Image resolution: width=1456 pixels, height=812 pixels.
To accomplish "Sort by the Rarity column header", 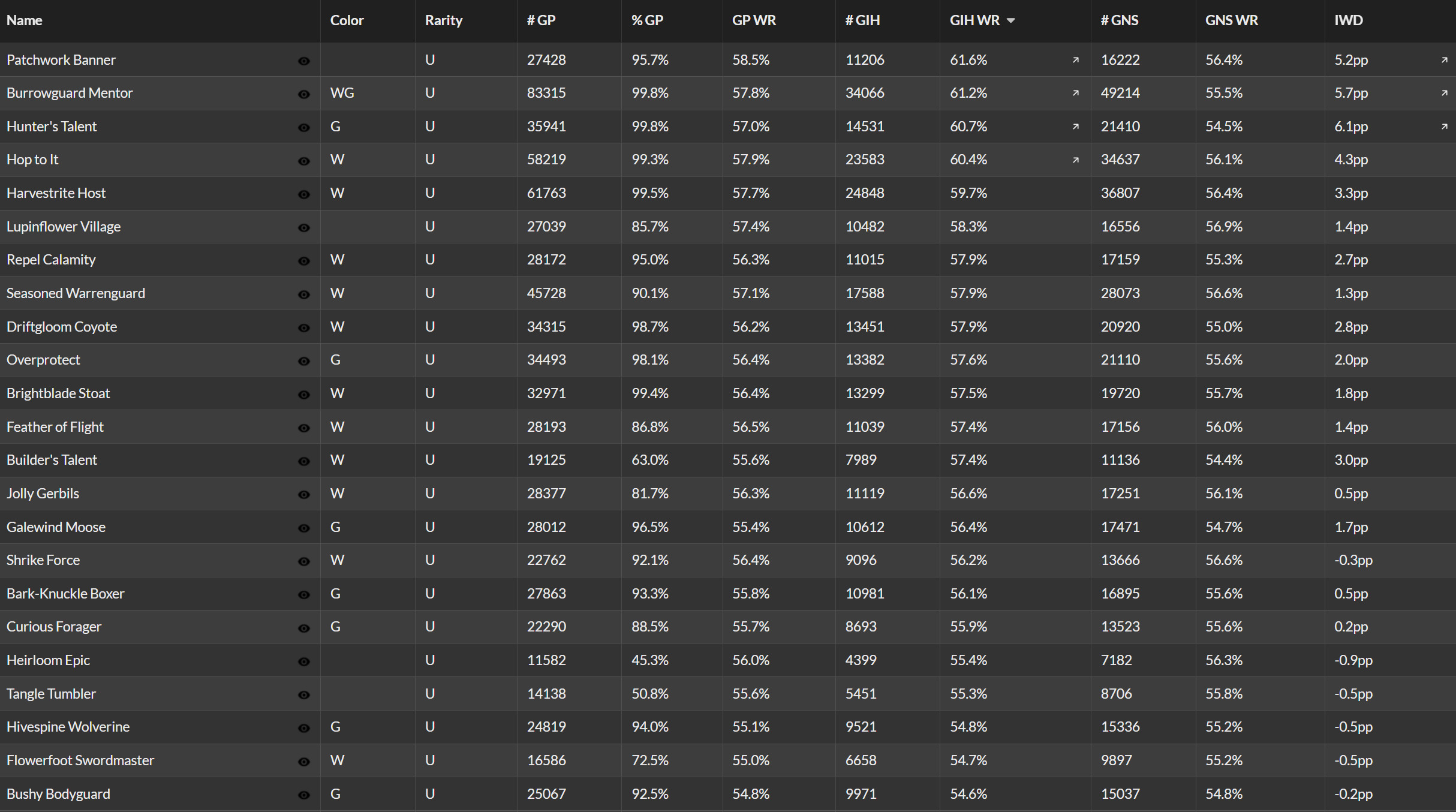I will pyautogui.click(x=444, y=20).
